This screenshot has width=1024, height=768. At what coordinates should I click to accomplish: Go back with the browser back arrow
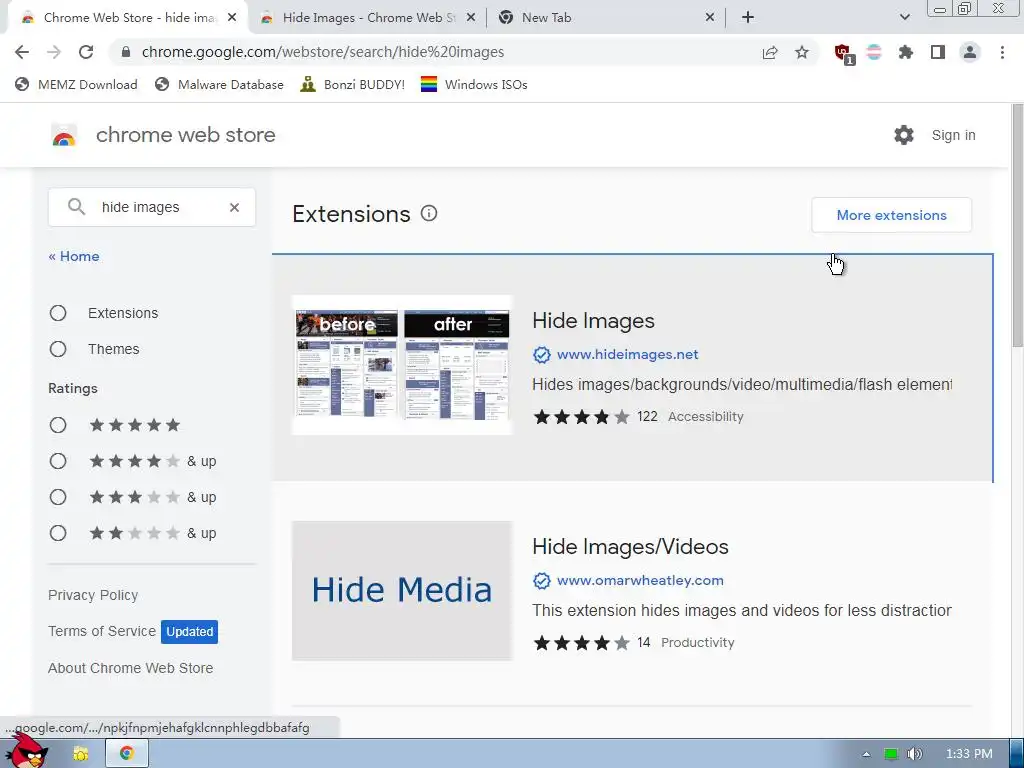pos(22,52)
